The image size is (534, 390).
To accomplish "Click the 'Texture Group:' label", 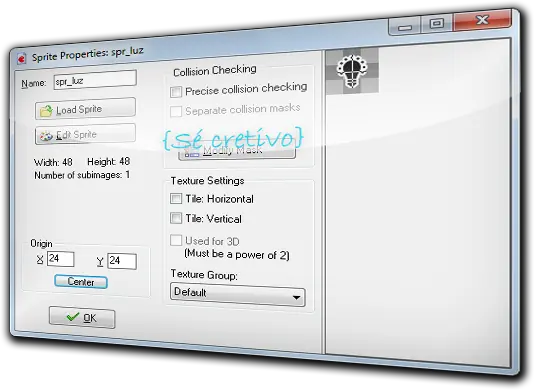I will [204, 275].
